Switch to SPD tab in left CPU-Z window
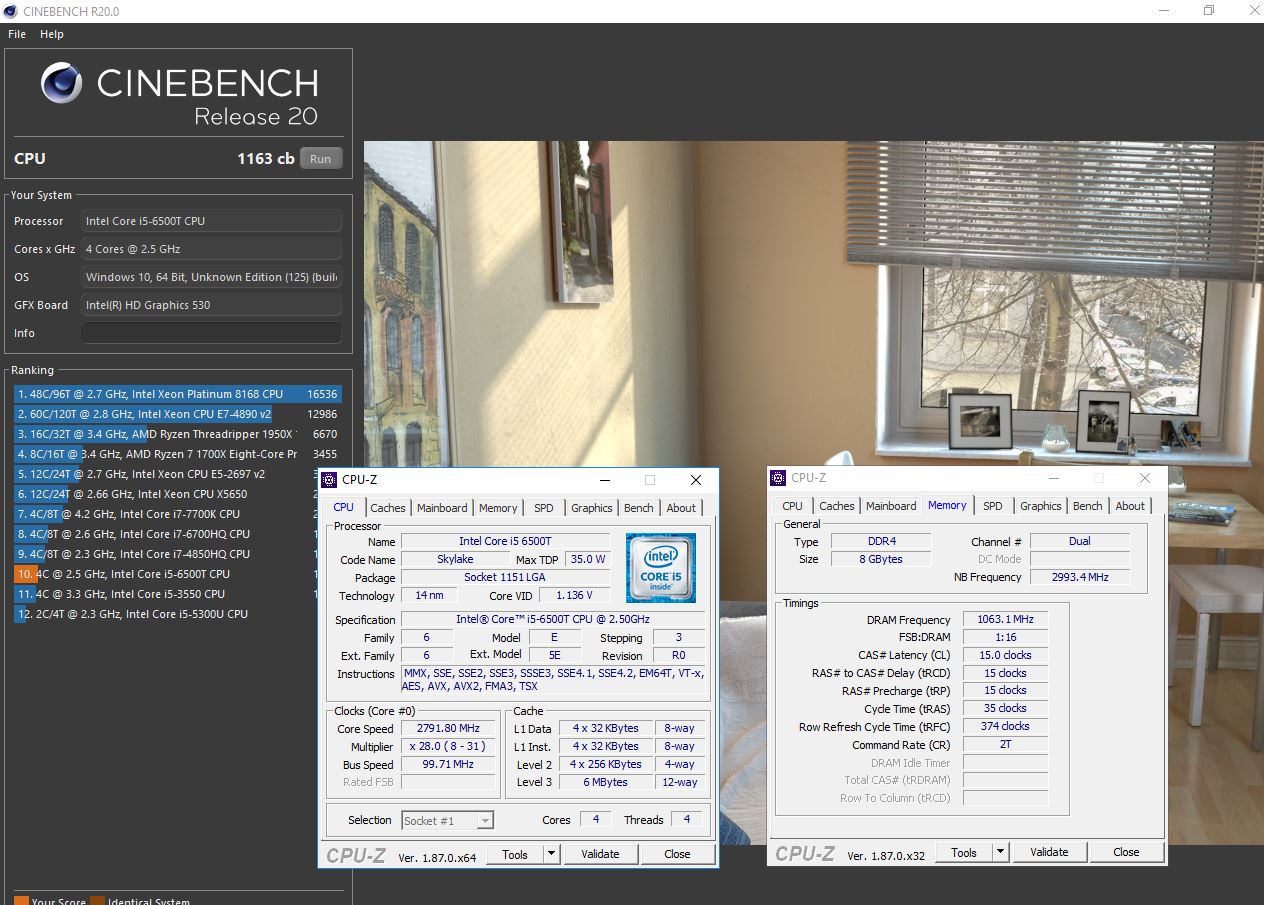 click(x=543, y=508)
